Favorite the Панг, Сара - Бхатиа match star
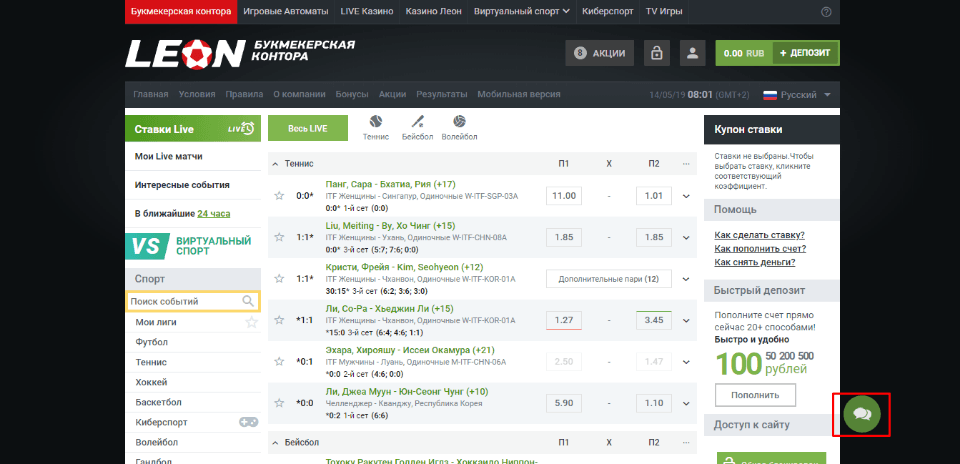Screen dimensions: 960x464 pyautogui.click(x=279, y=196)
